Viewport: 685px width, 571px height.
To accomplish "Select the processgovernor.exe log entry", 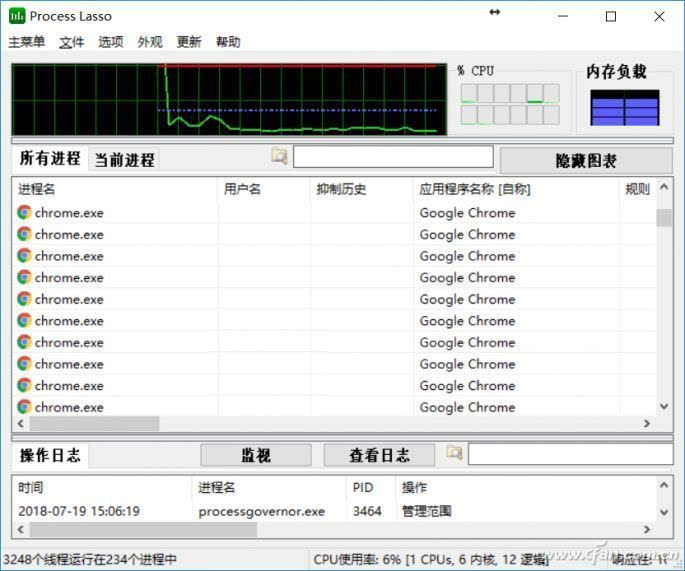I will click(x=261, y=512).
